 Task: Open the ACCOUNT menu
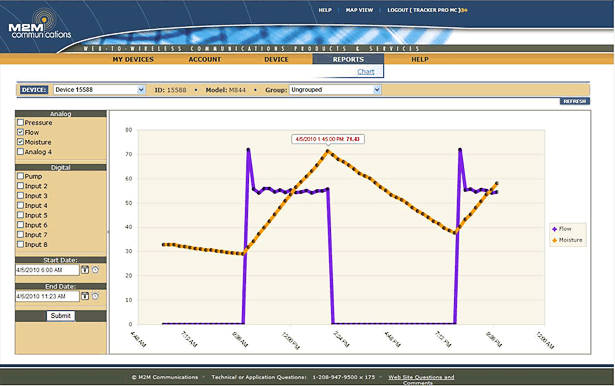coord(205,59)
